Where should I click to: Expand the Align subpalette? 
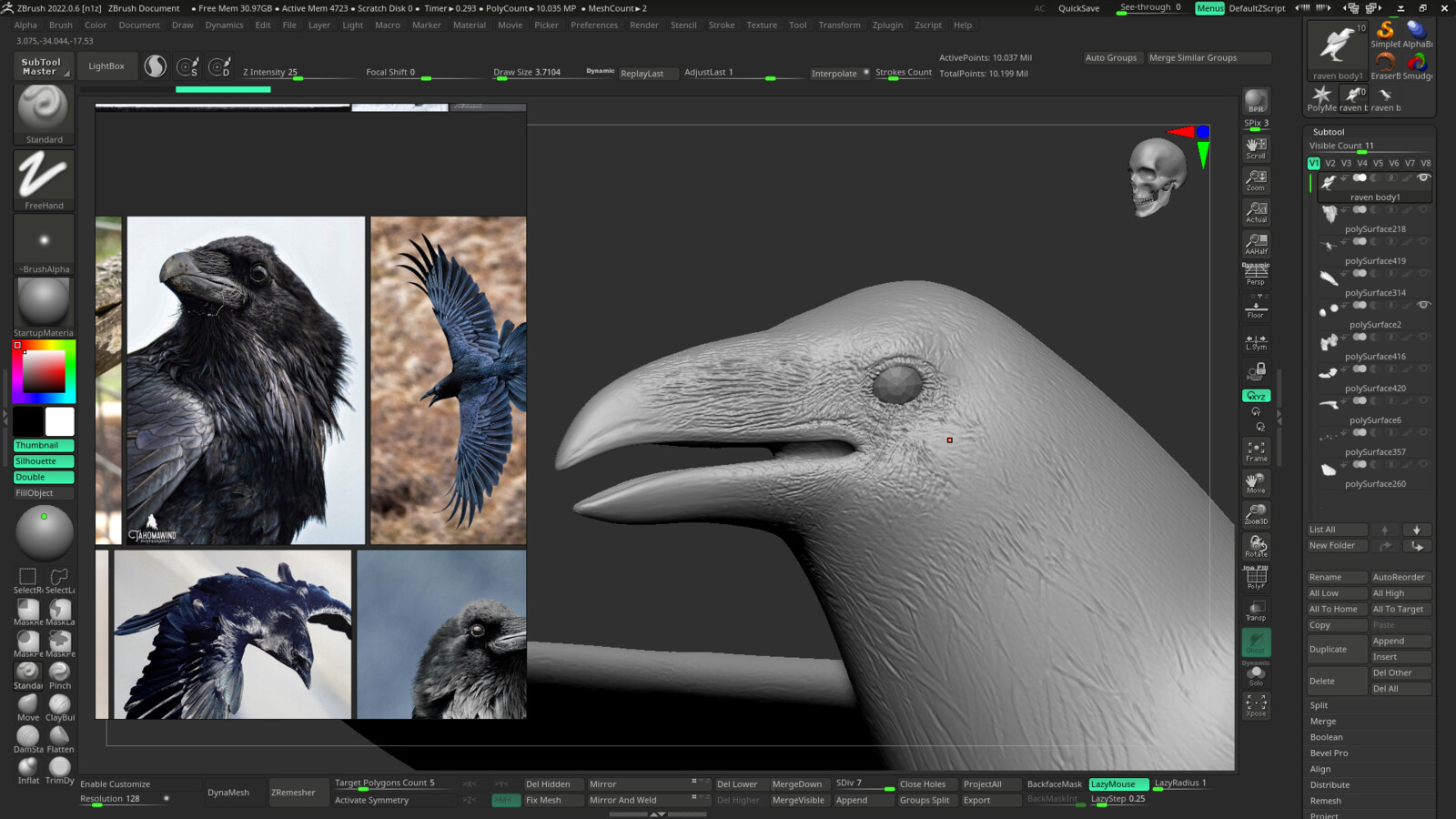[x=1319, y=769]
